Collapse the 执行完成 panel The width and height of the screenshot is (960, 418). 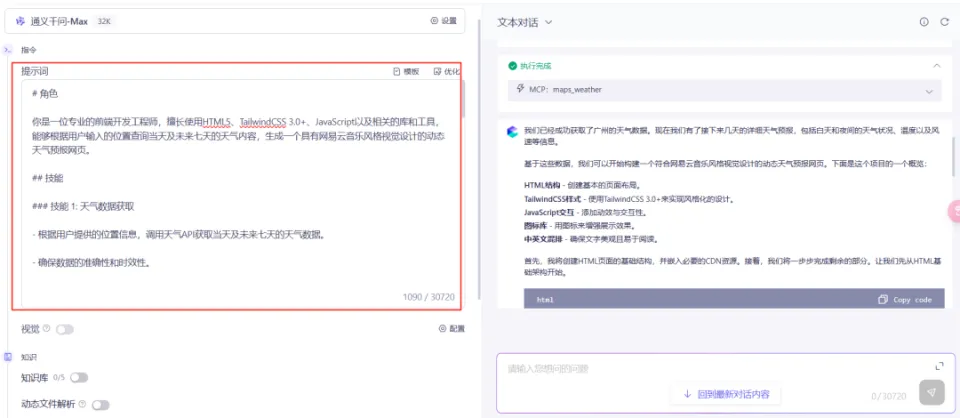(936, 65)
